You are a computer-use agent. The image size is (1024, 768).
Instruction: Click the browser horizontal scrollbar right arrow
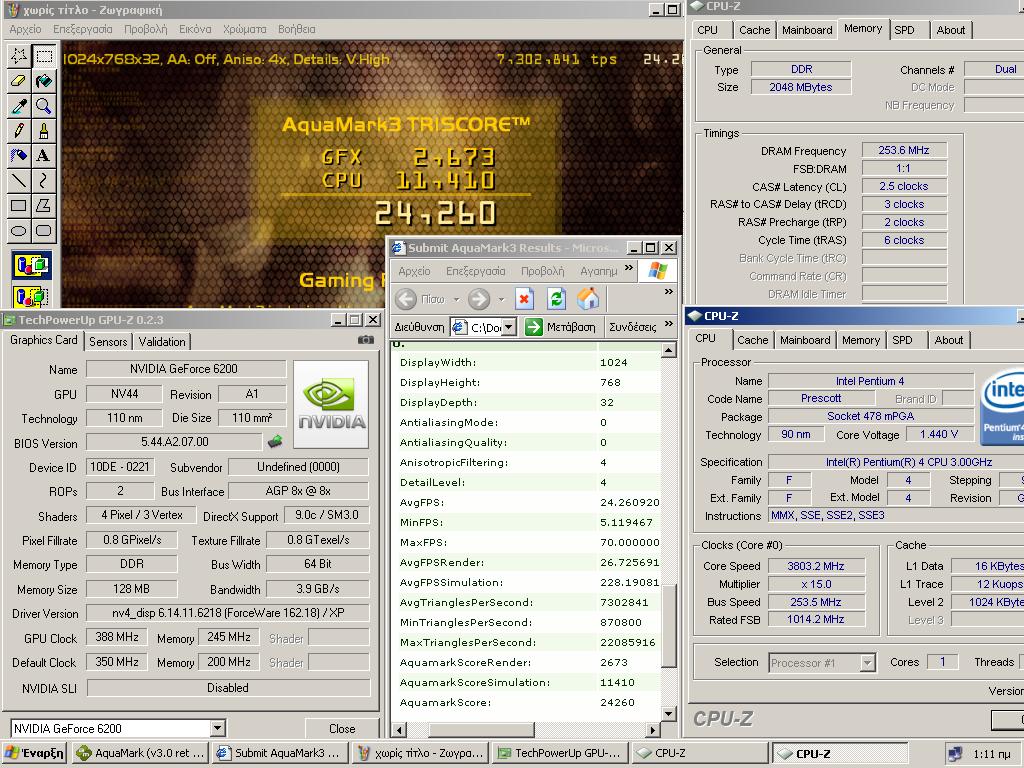[x=652, y=729]
